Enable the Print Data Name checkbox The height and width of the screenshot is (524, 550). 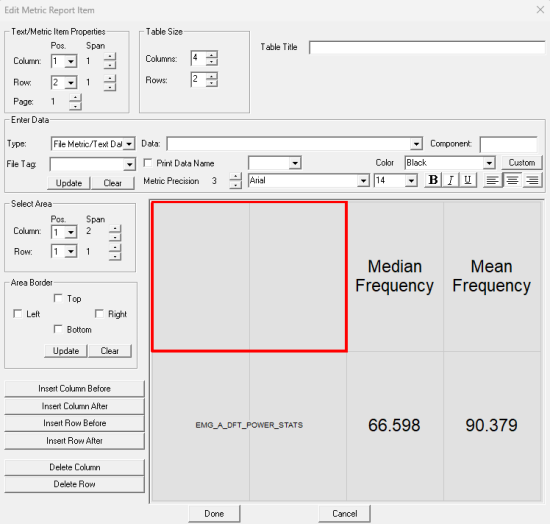(148, 163)
